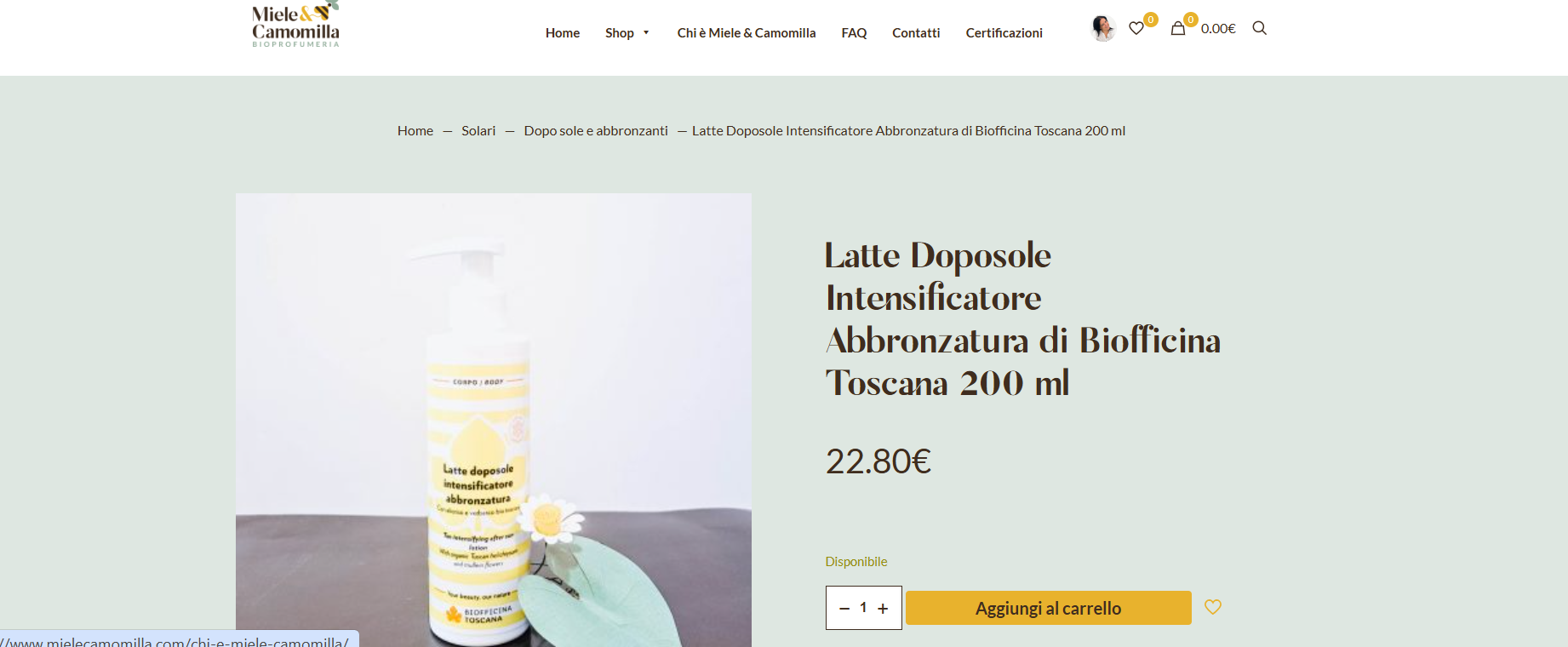Open the user account avatar
This screenshot has width=1568, height=647.
coord(1103,28)
